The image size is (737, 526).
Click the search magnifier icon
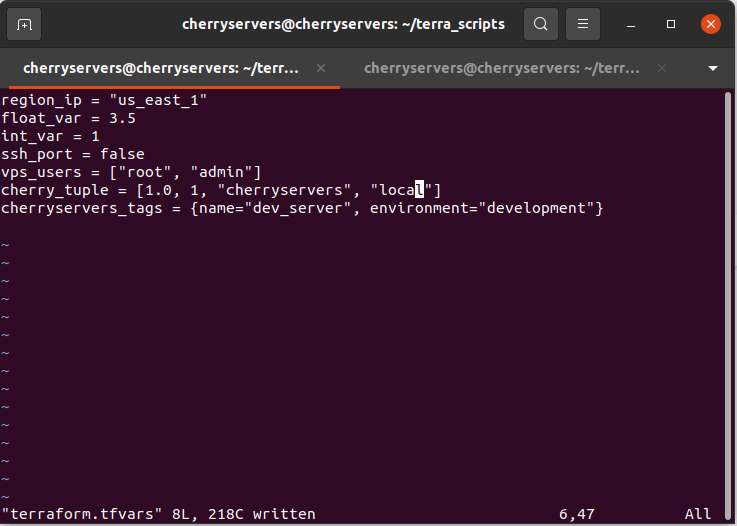[x=541, y=24]
